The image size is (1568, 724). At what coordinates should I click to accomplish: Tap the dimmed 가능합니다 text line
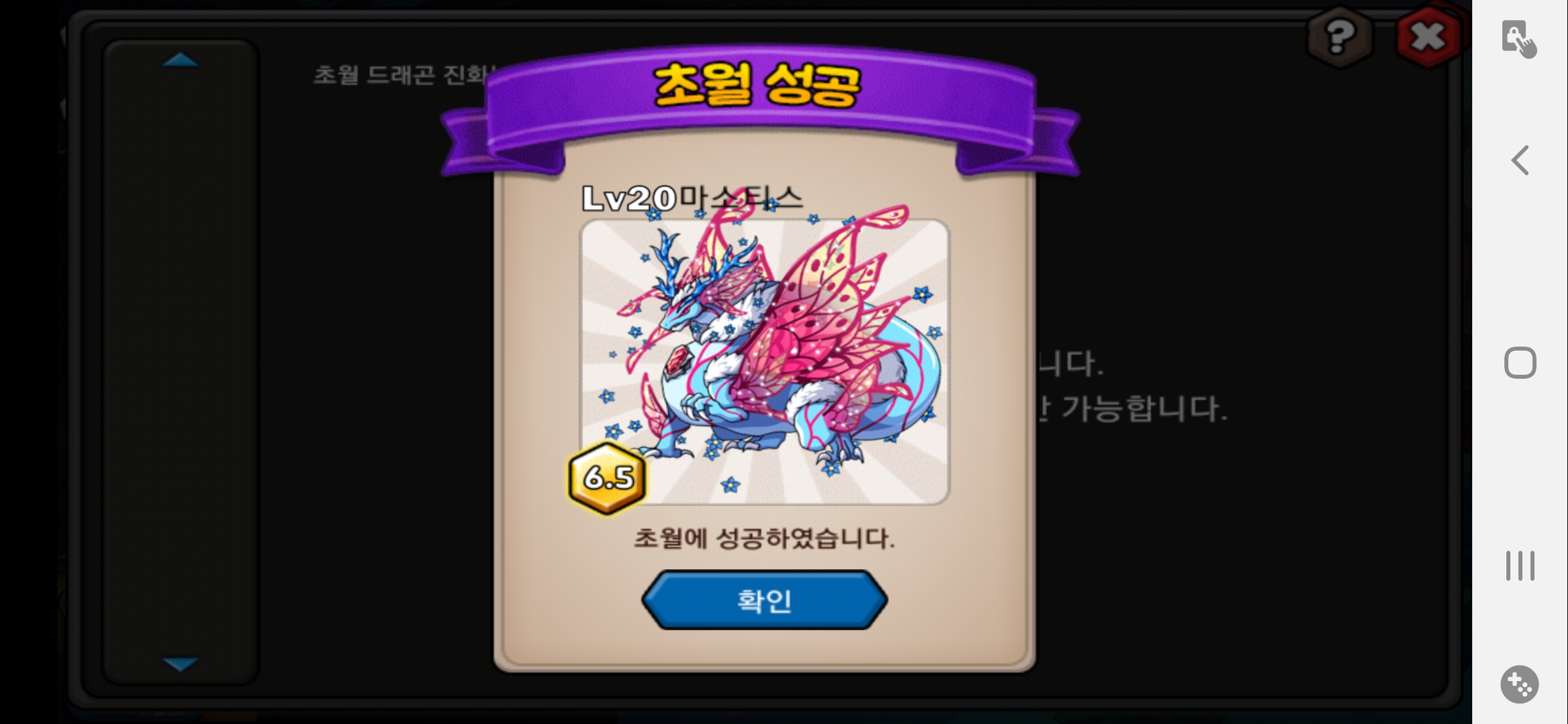pos(1132,409)
